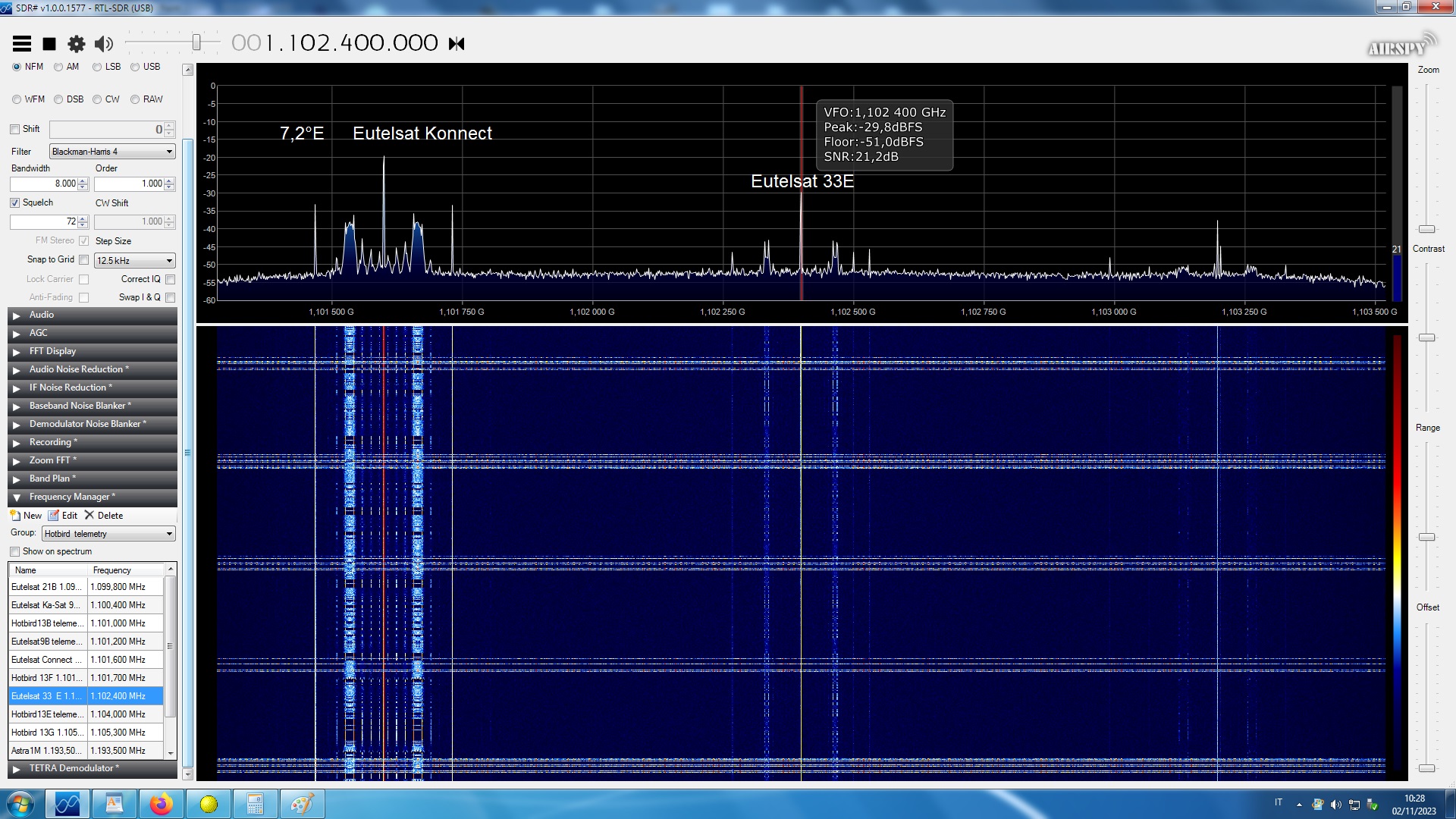
Task: Toggle the Squelch checkbox
Action: pos(14,202)
